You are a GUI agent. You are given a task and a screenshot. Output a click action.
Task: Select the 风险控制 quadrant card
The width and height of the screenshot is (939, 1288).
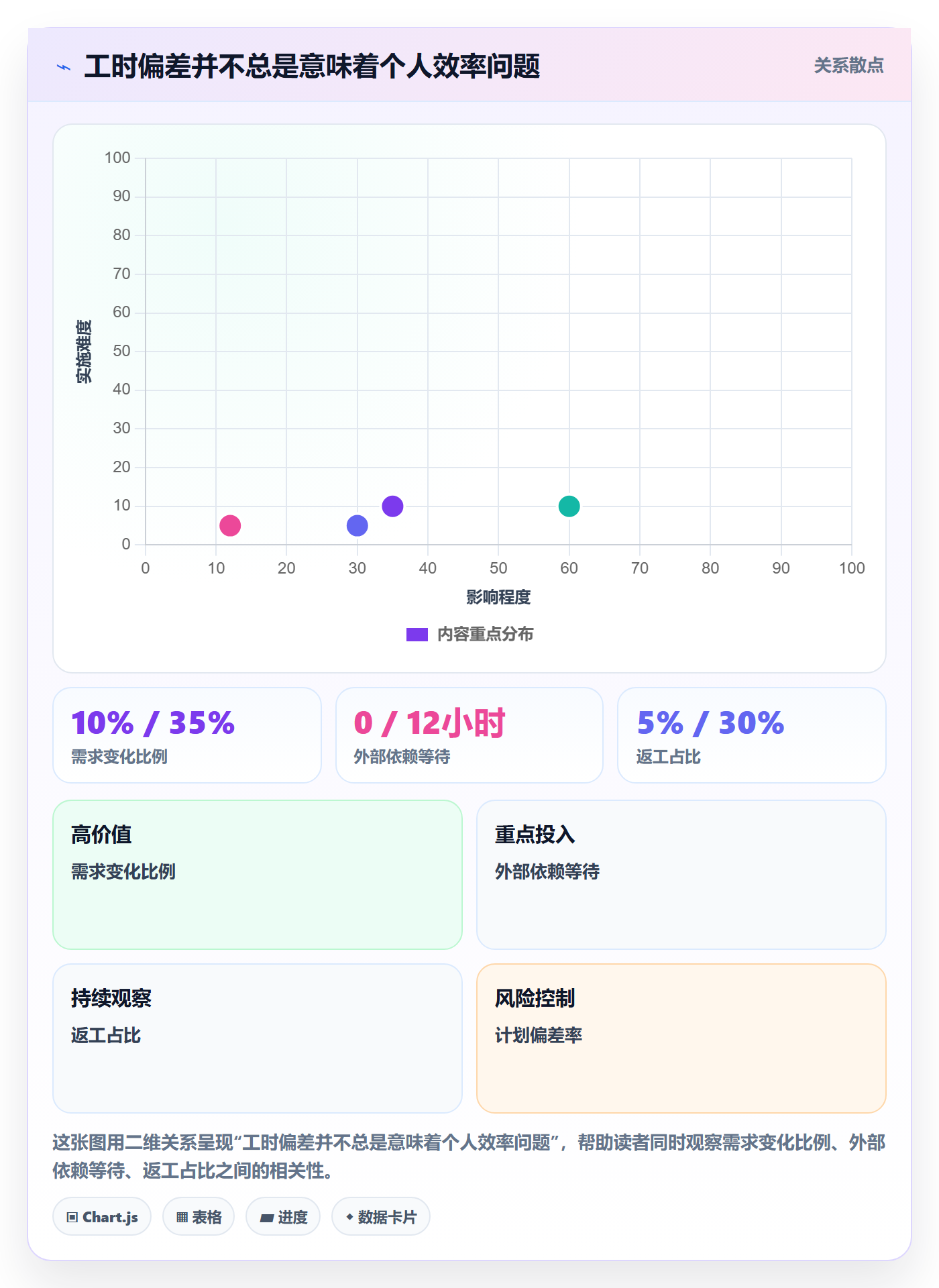pos(681,1038)
